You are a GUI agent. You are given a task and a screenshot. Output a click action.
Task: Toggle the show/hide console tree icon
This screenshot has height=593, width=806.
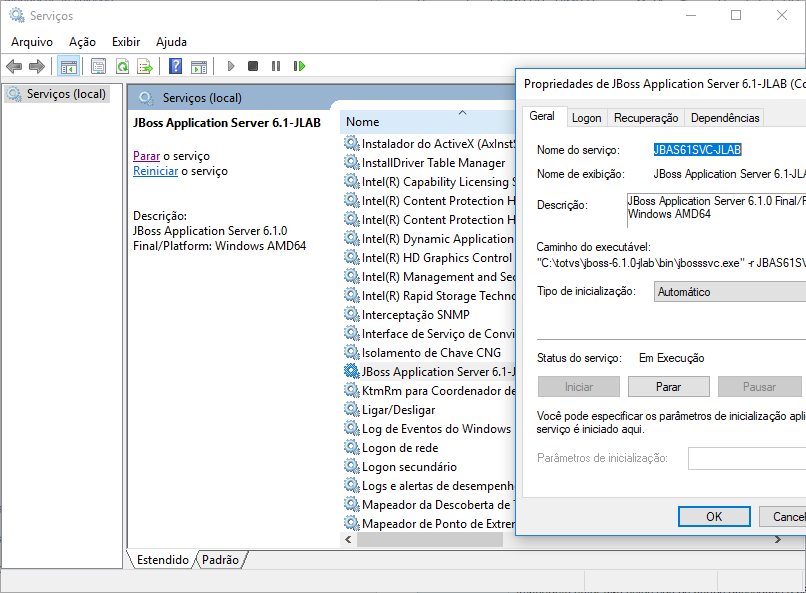(68, 66)
